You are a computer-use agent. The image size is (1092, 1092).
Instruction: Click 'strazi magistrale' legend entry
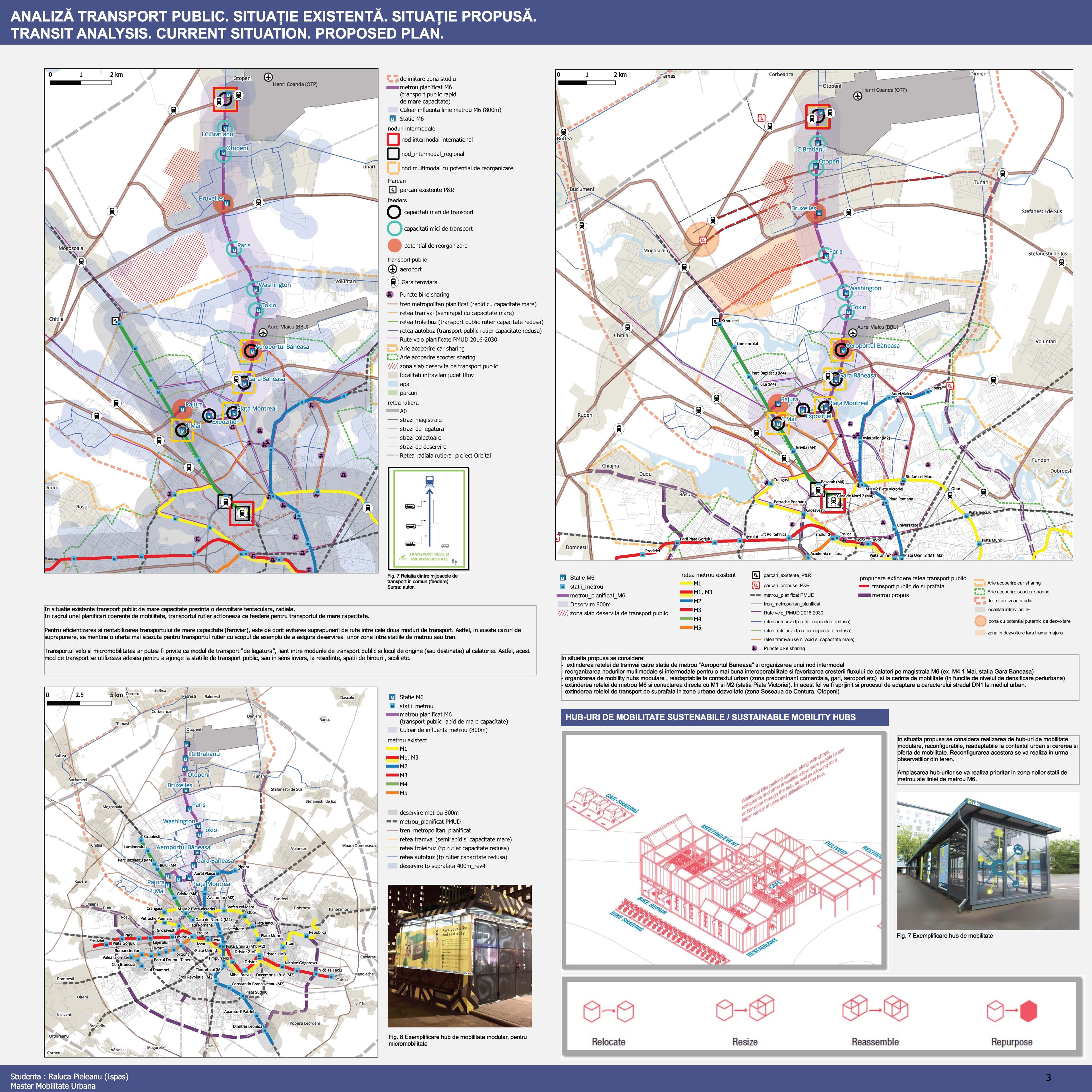tap(421, 420)
